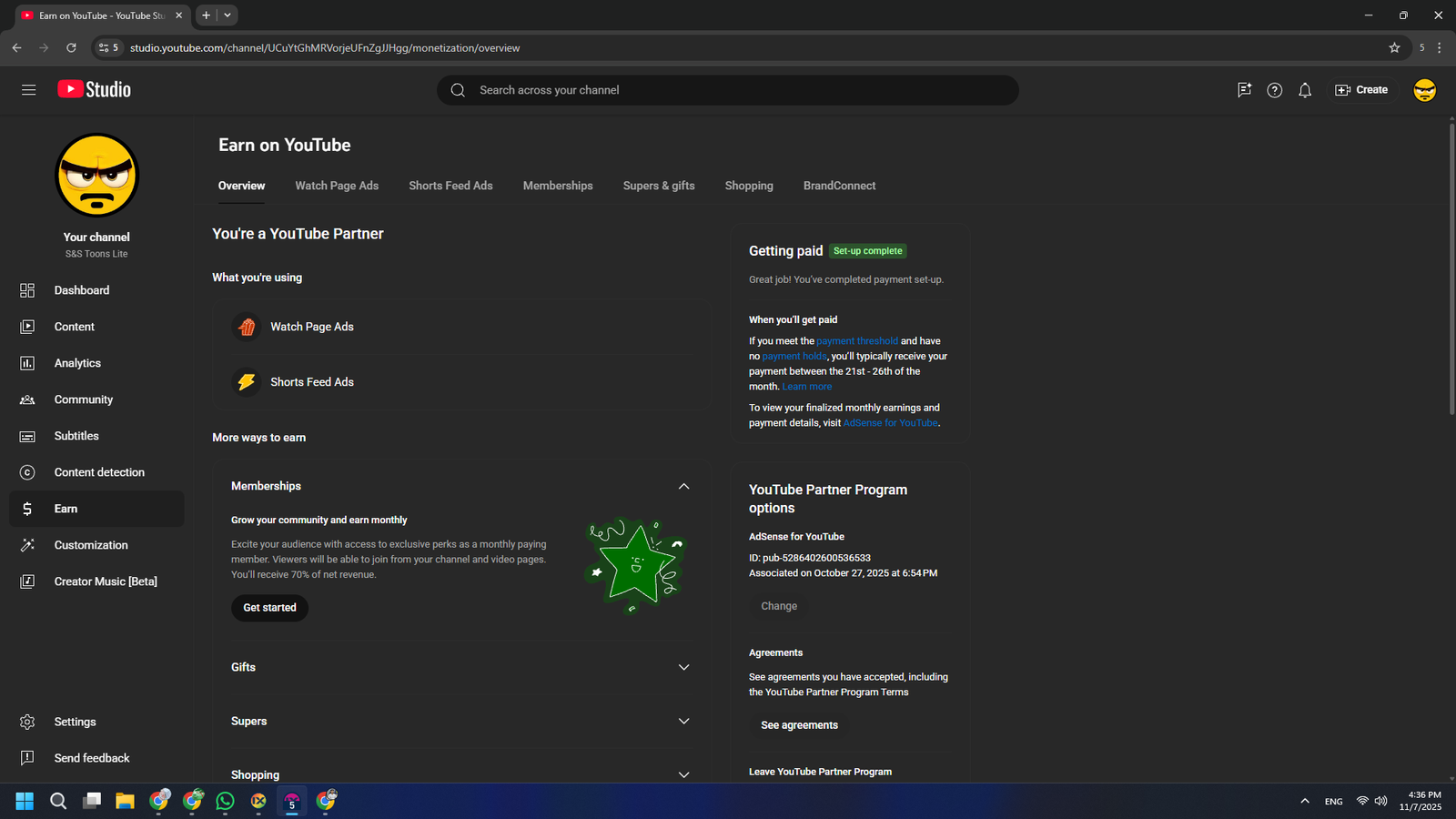Open the AdSense for YouTube link

(890, 423)
